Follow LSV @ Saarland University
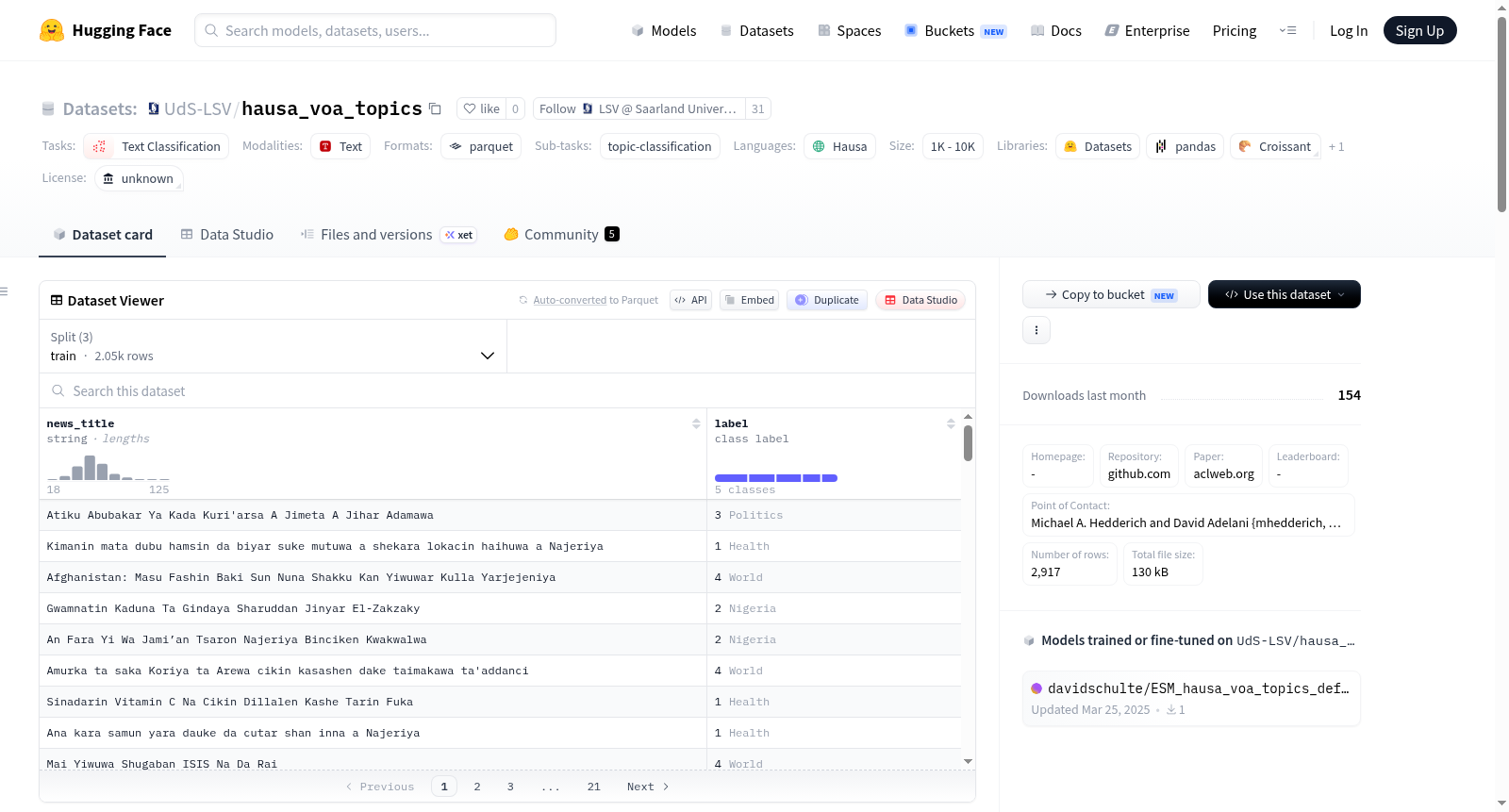 [x=639, y=108]
